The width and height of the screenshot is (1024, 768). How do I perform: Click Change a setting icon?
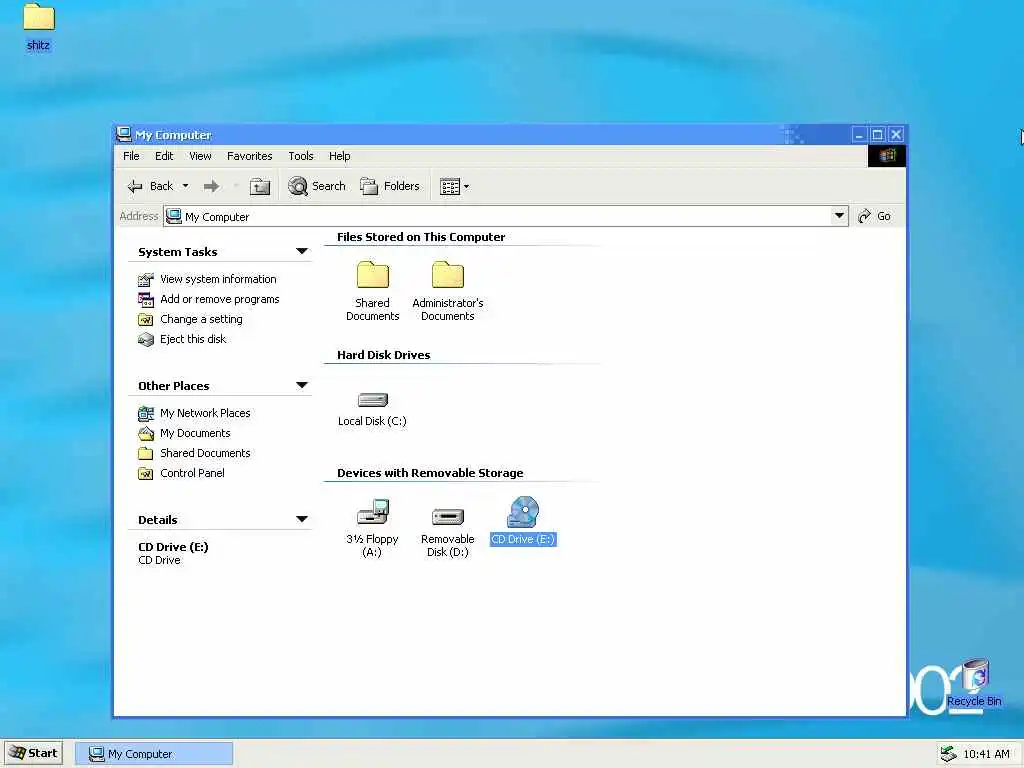click(x=146, y=319)
